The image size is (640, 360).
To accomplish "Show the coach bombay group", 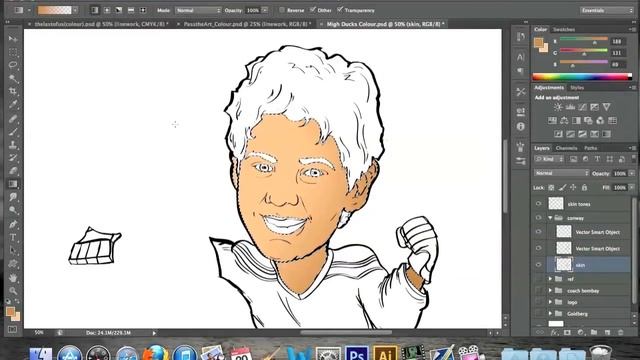I will 538,291.
